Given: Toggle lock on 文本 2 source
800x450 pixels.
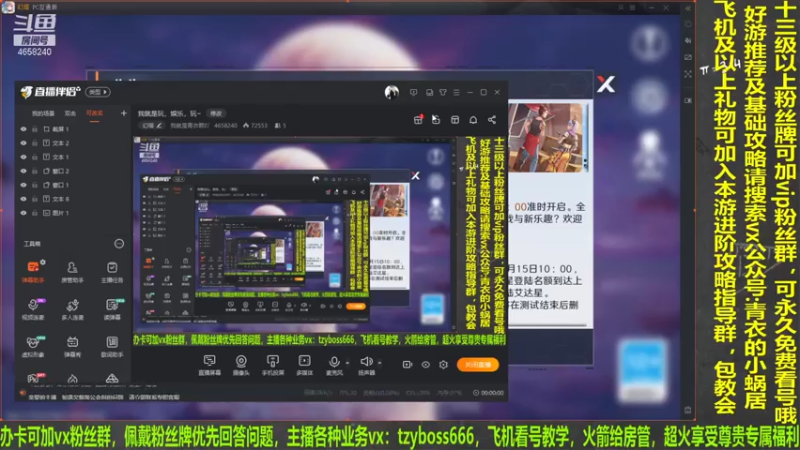Looking at the screenshot, I should point(35,143).
